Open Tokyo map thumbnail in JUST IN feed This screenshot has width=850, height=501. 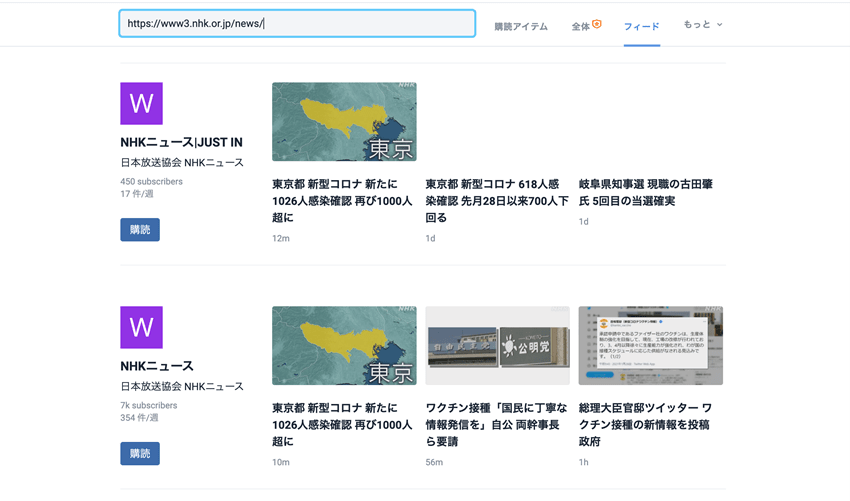pos(344,121)
